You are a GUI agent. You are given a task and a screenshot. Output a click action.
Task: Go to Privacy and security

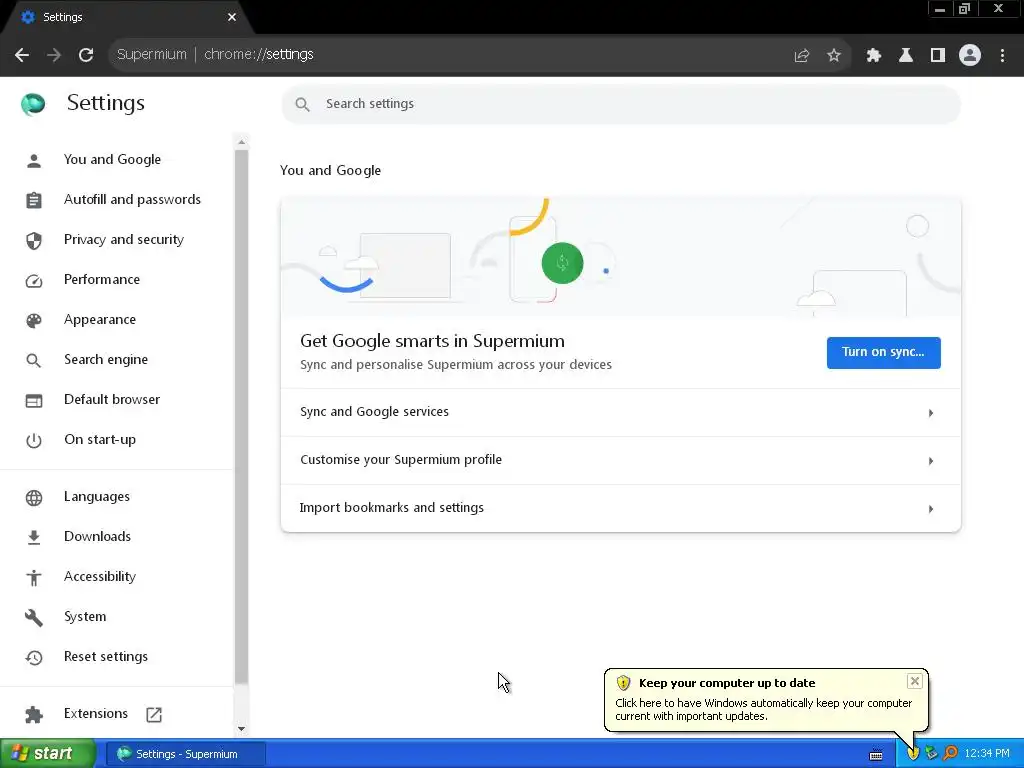coord(124,239)
